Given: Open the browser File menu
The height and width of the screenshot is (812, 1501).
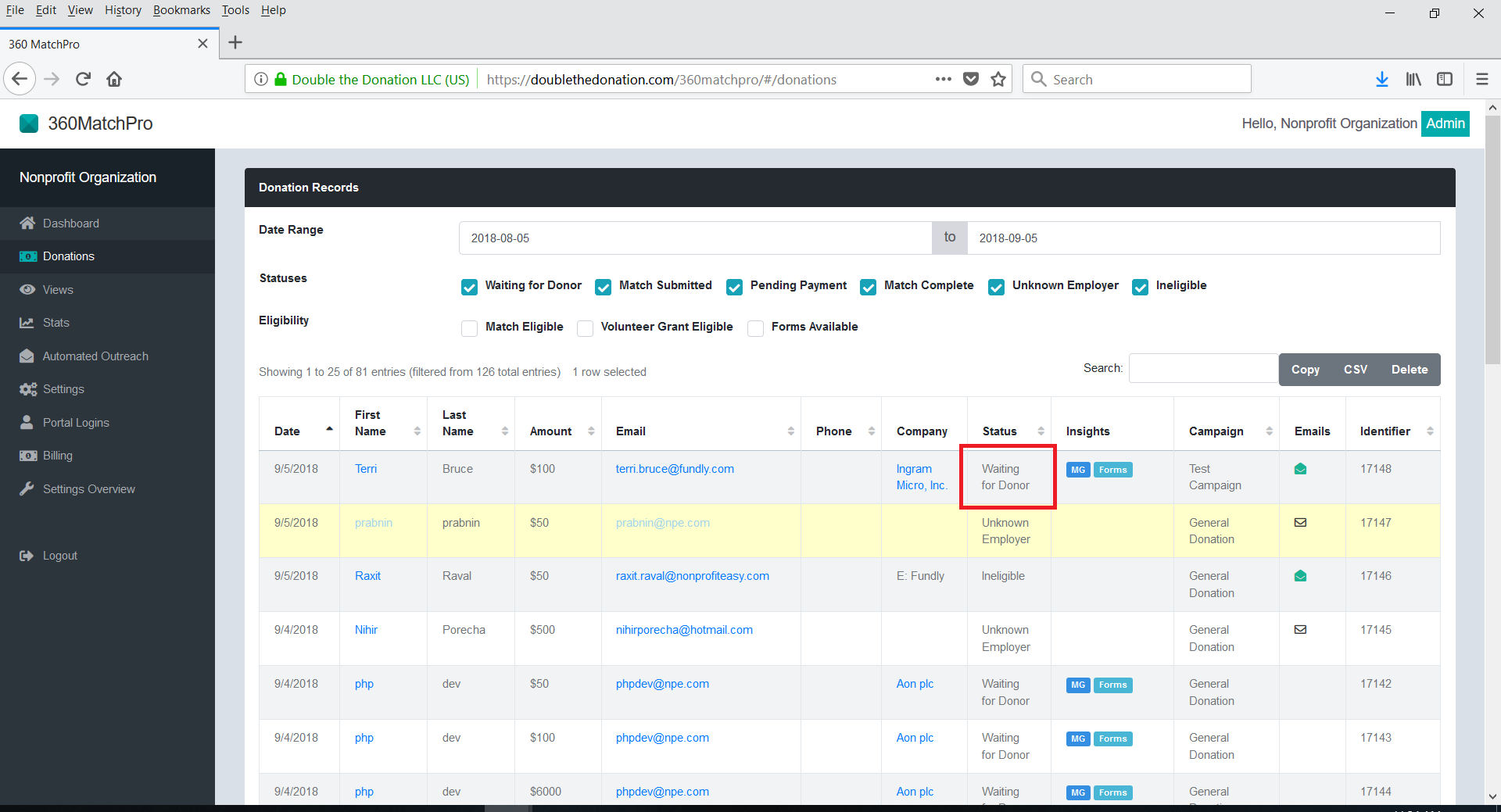Looking at the screenshot, I should [15, 10].
